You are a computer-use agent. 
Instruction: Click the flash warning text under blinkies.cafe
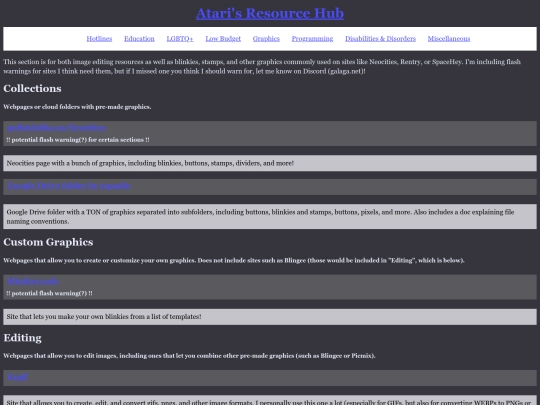coord(49,293)
